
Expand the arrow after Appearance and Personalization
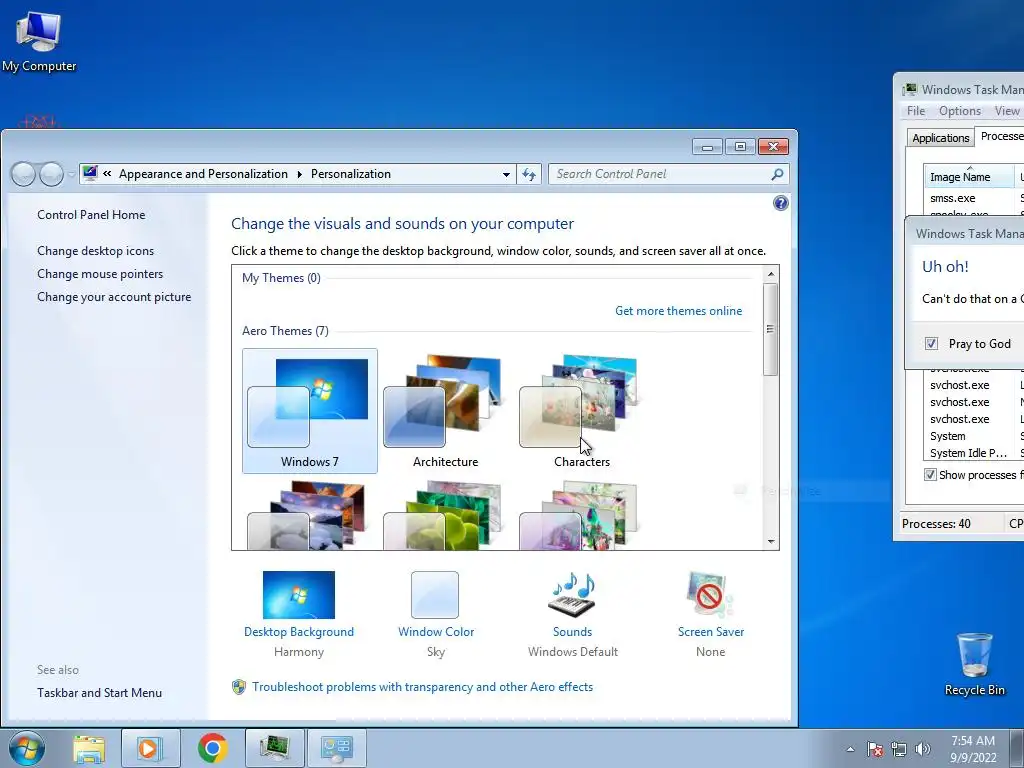[x=299, y=174]
